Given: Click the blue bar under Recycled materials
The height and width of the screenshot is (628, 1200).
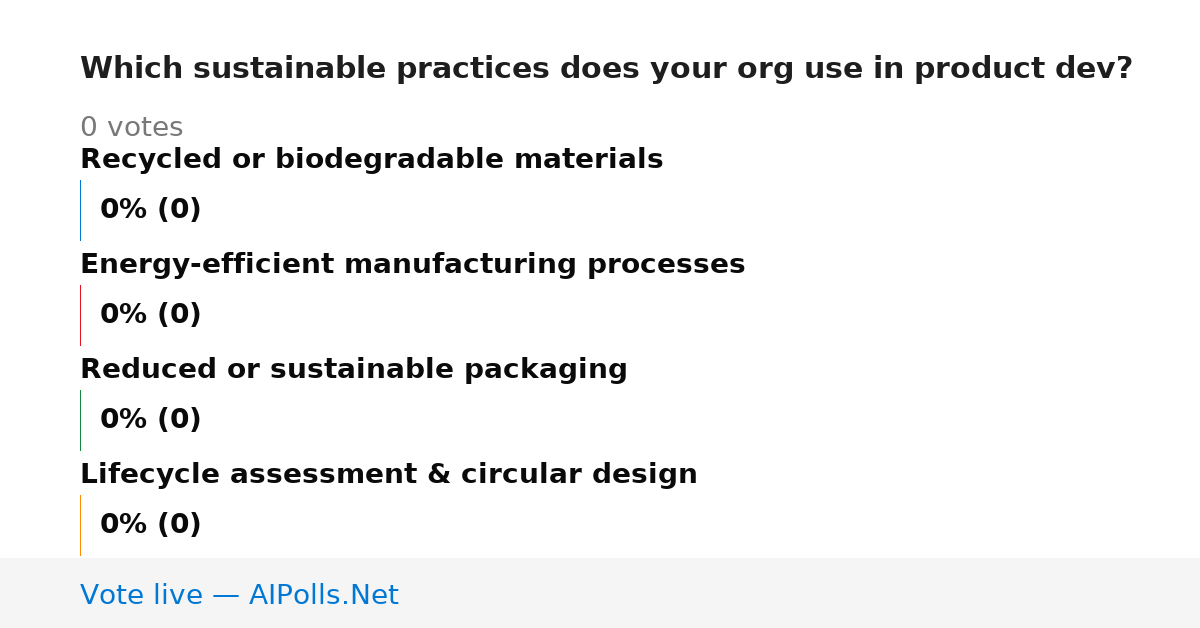Looking at the screenshot, I should [x=80, y=210].
